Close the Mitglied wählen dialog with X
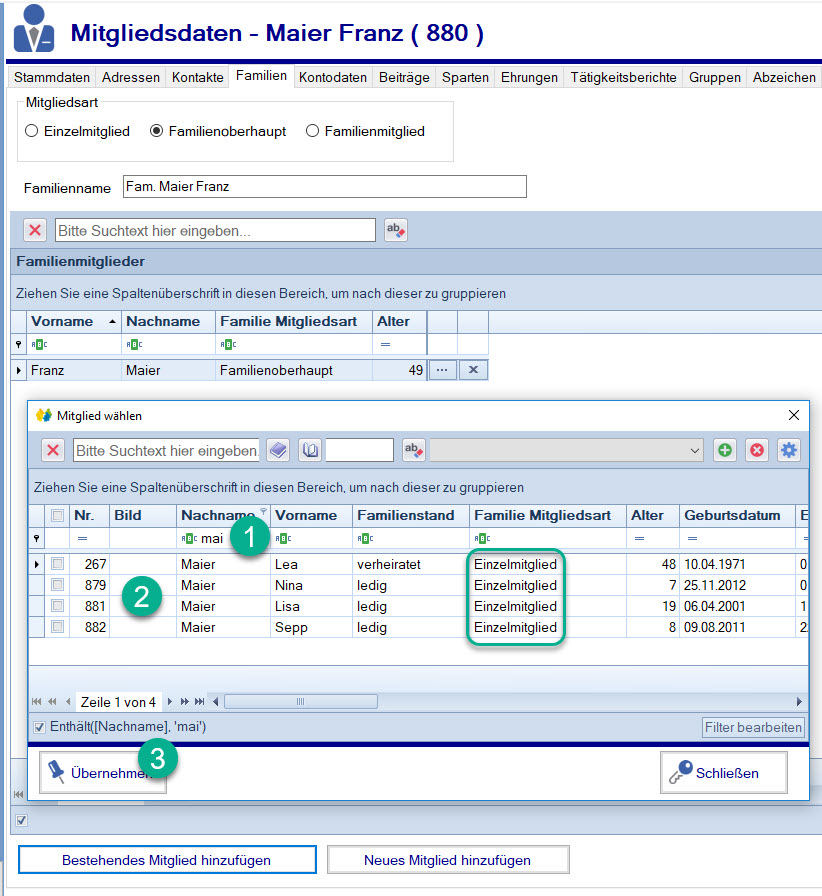The height and width of the screenshot is (896, 822). 794,415
